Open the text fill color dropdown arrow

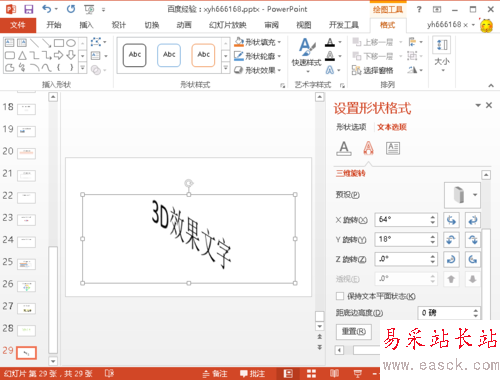coord(340,42)
